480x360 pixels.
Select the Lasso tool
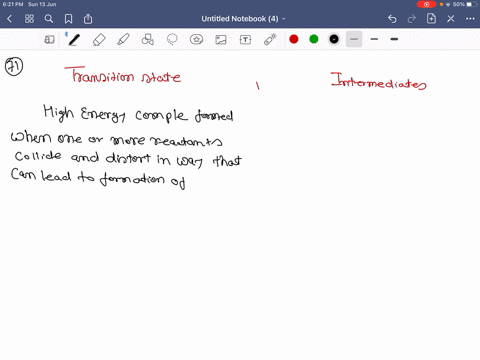(x=172, y=40)
